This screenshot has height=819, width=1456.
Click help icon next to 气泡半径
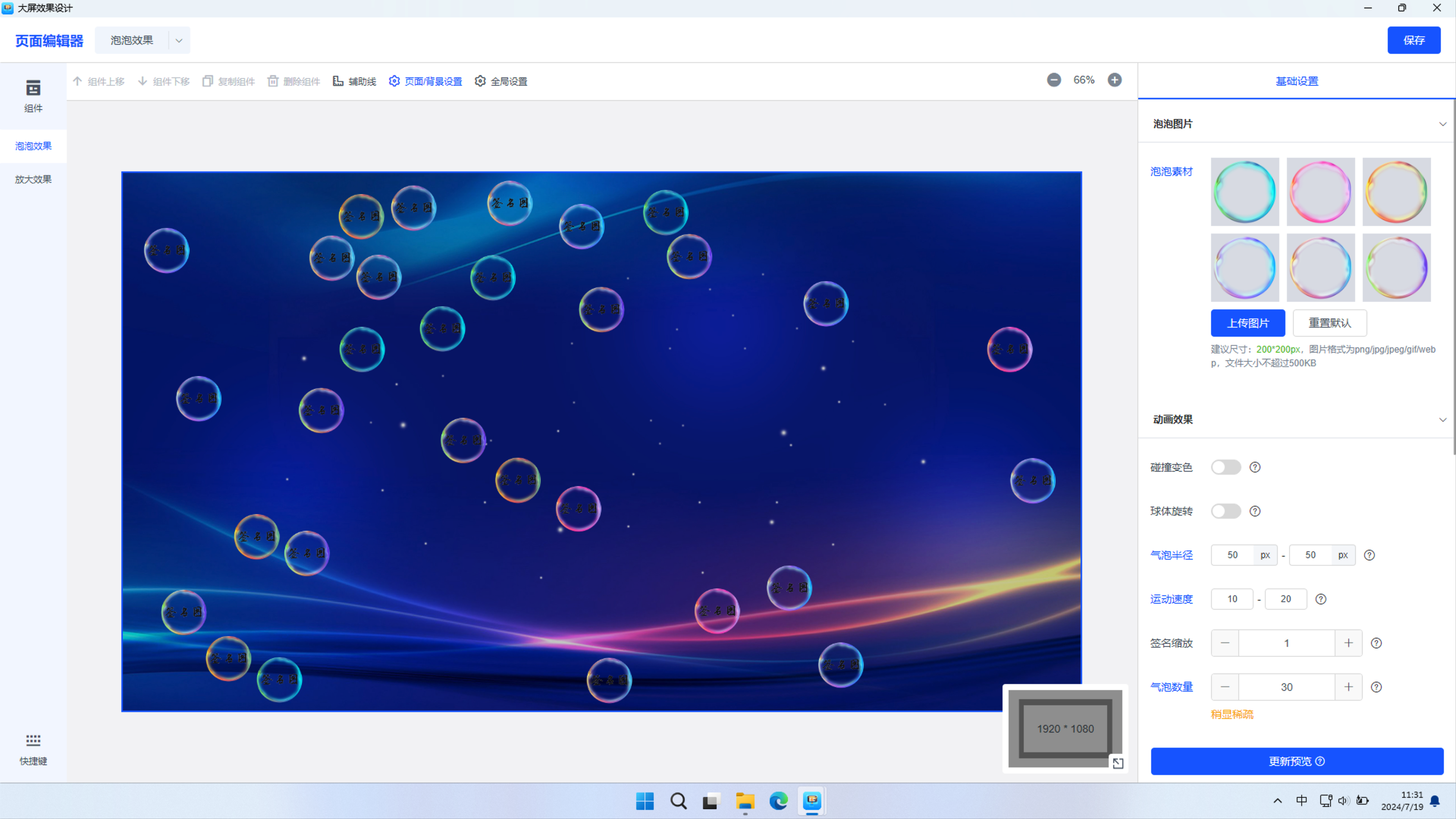click(x=1369, y=555)
